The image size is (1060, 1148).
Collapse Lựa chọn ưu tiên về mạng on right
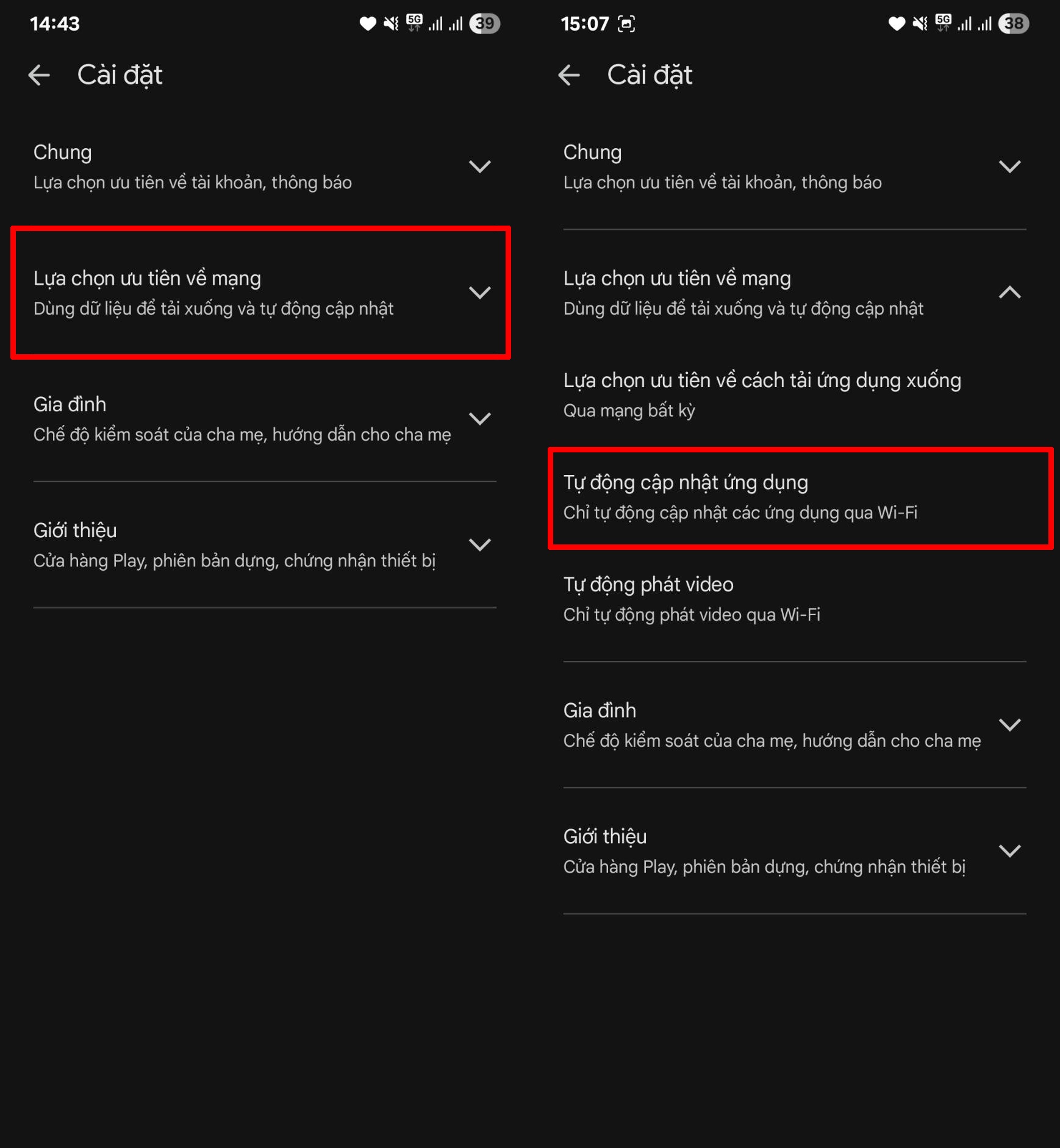(x=1009, y=293)
